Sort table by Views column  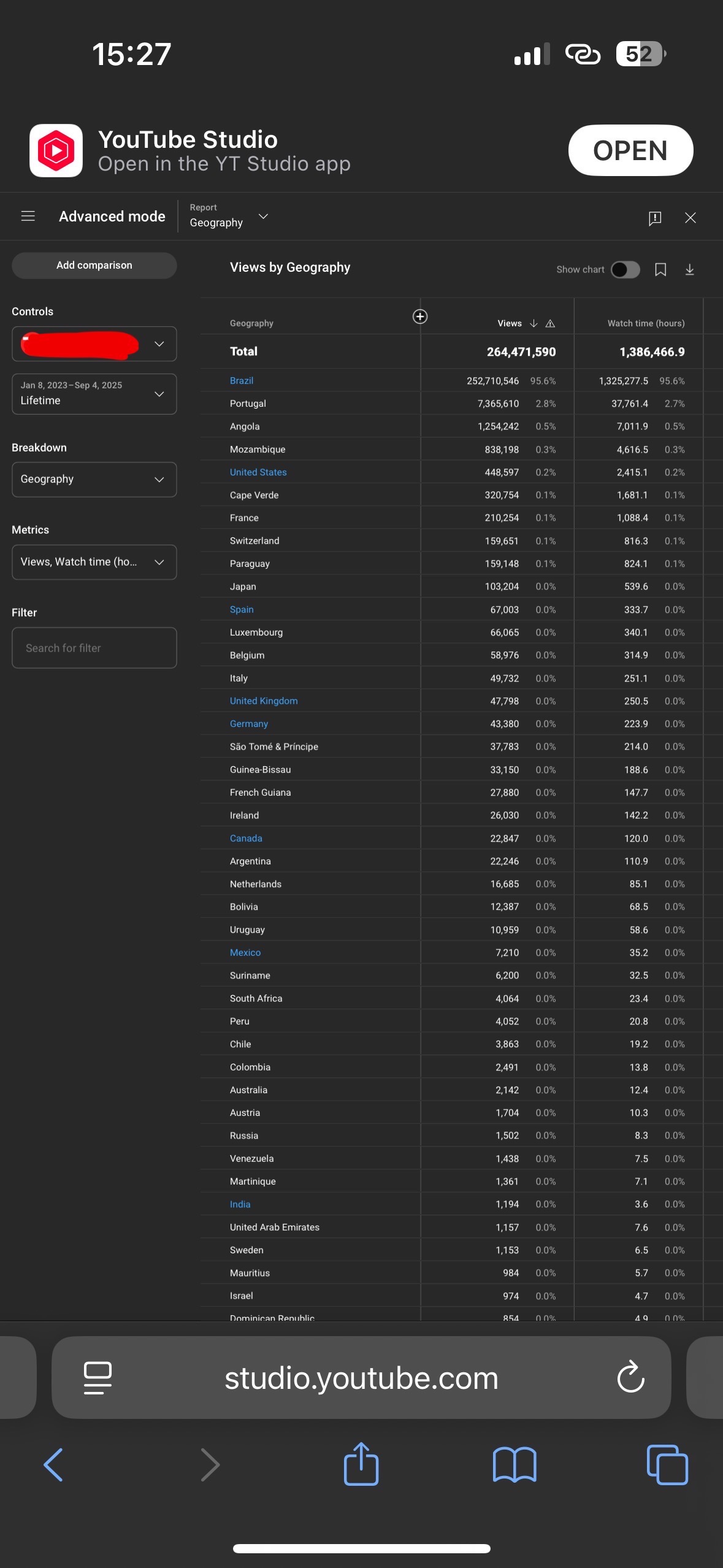510,323
